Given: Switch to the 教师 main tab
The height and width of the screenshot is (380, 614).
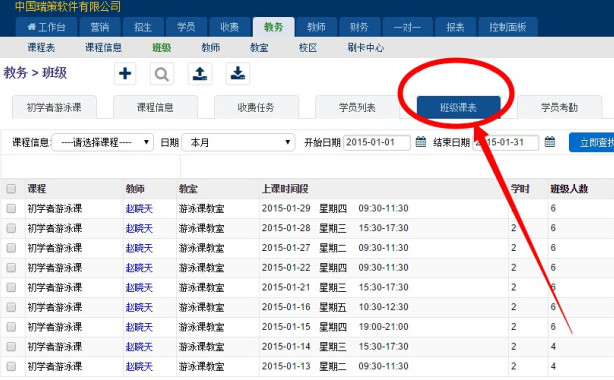Looking at the screenshot, I should coord(316,27).
